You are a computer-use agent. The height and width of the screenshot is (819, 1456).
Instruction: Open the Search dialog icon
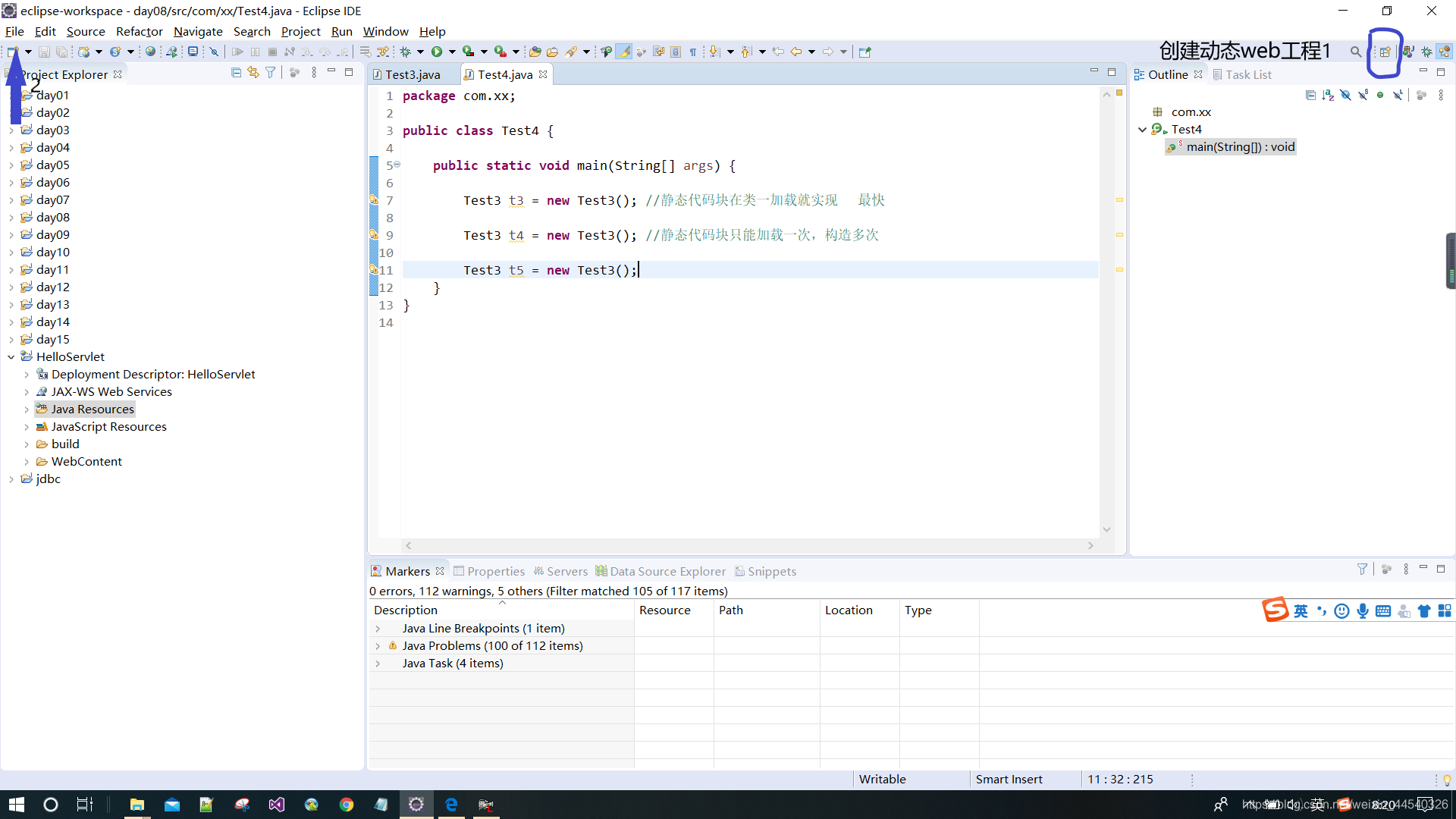pos(1355,51)
